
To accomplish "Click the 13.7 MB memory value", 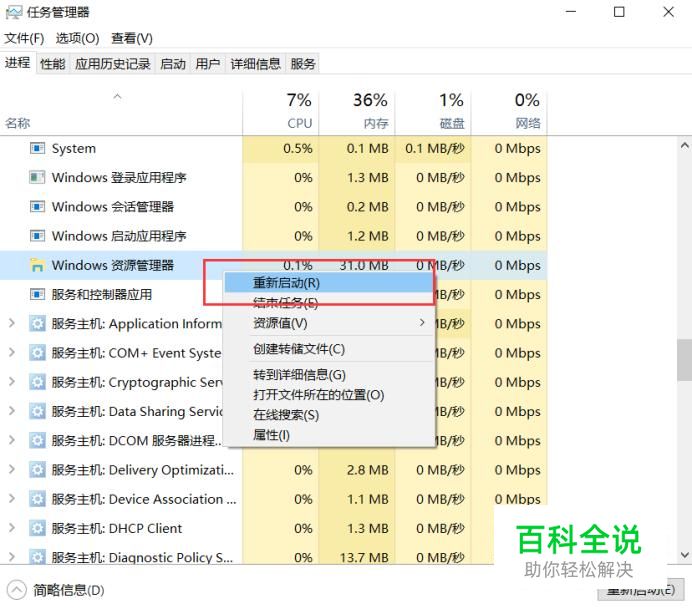I will click(x=364, y=557).
